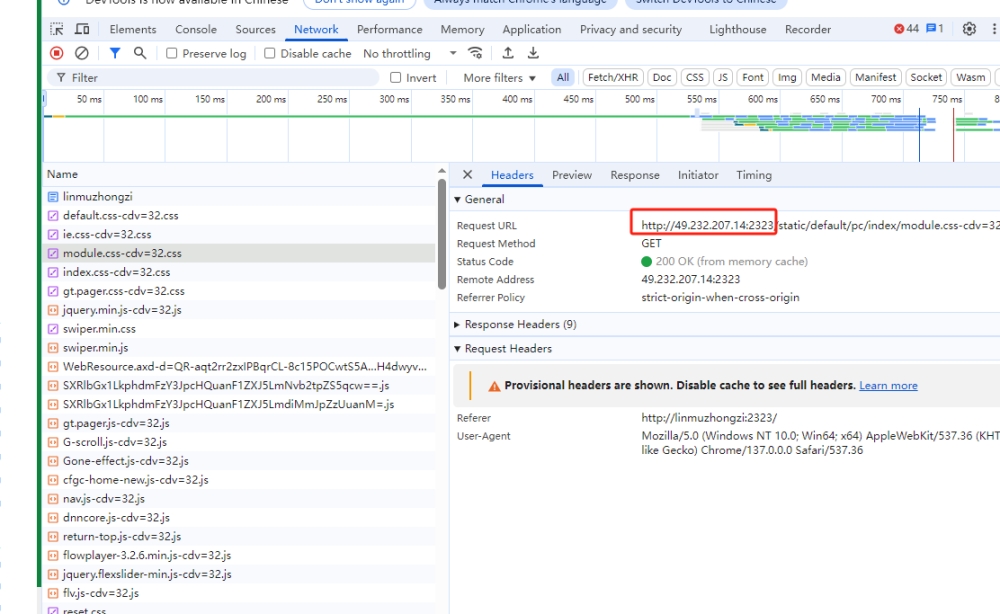Clear the network log
The image size is (1000, 614).
(x=82, y=54)
